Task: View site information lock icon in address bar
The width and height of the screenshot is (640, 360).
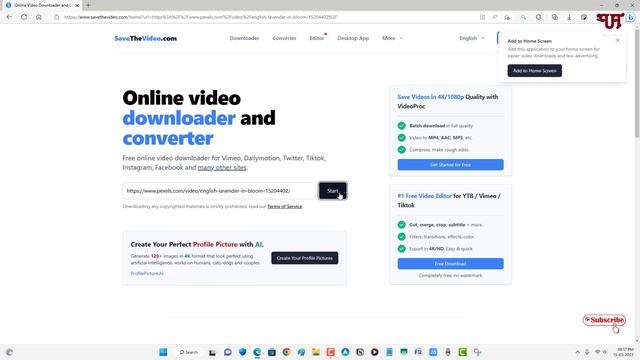Action: point(57,17)
